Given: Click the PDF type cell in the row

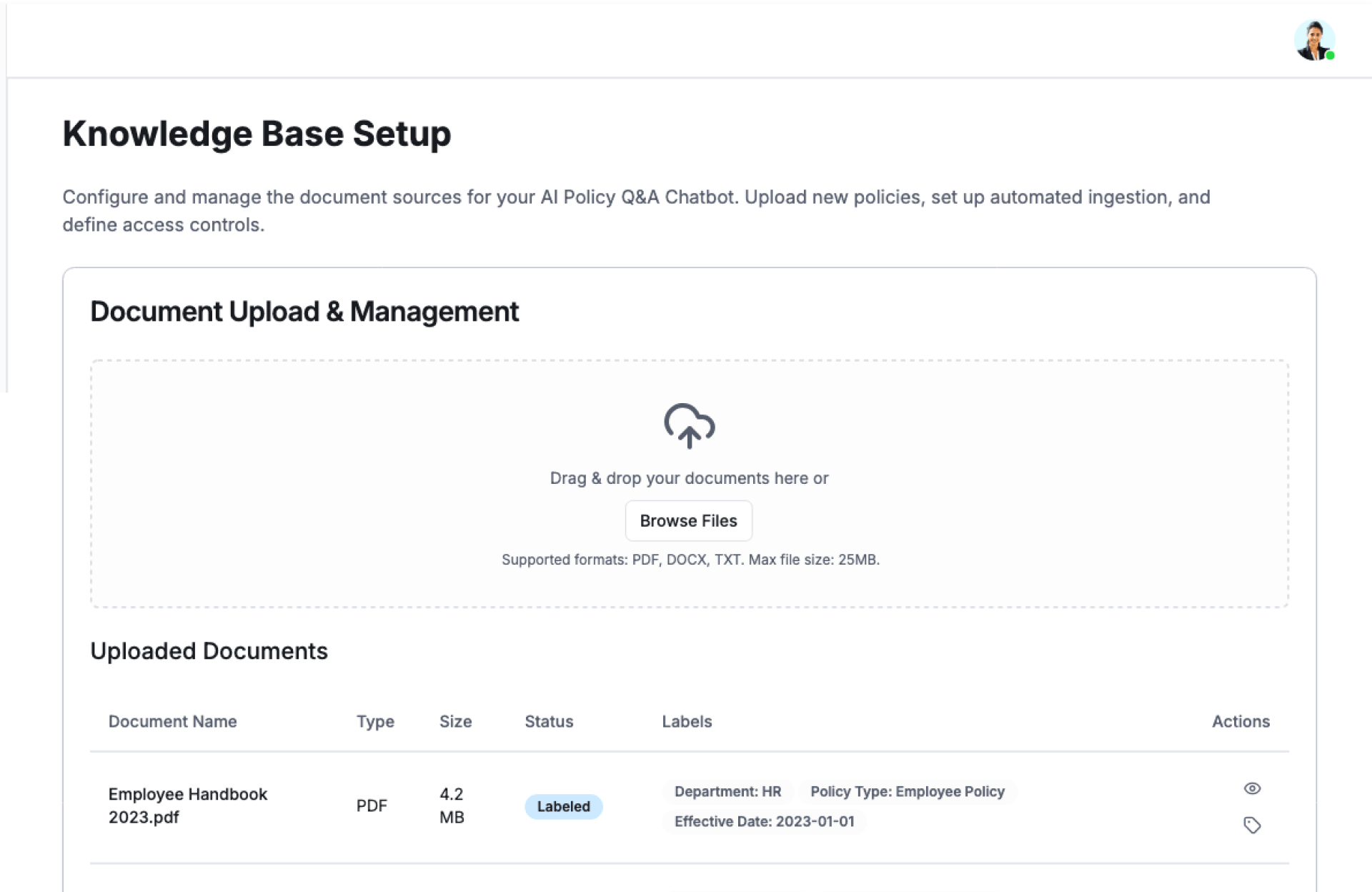Looking at the screenshot, I should (x=372, y=806).
